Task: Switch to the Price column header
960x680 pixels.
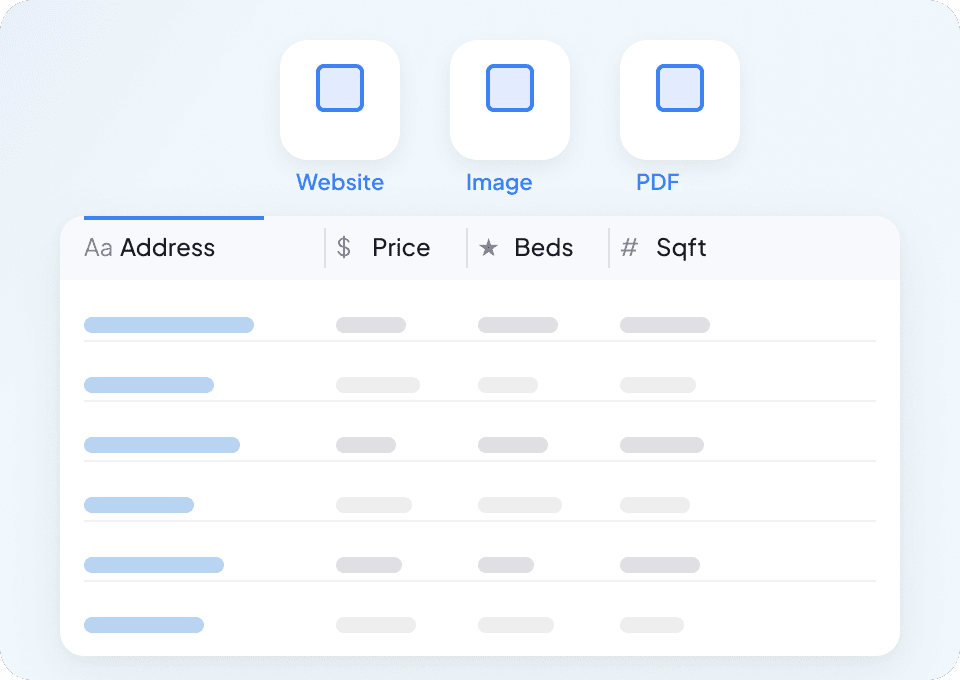Action: click(401, 248)
